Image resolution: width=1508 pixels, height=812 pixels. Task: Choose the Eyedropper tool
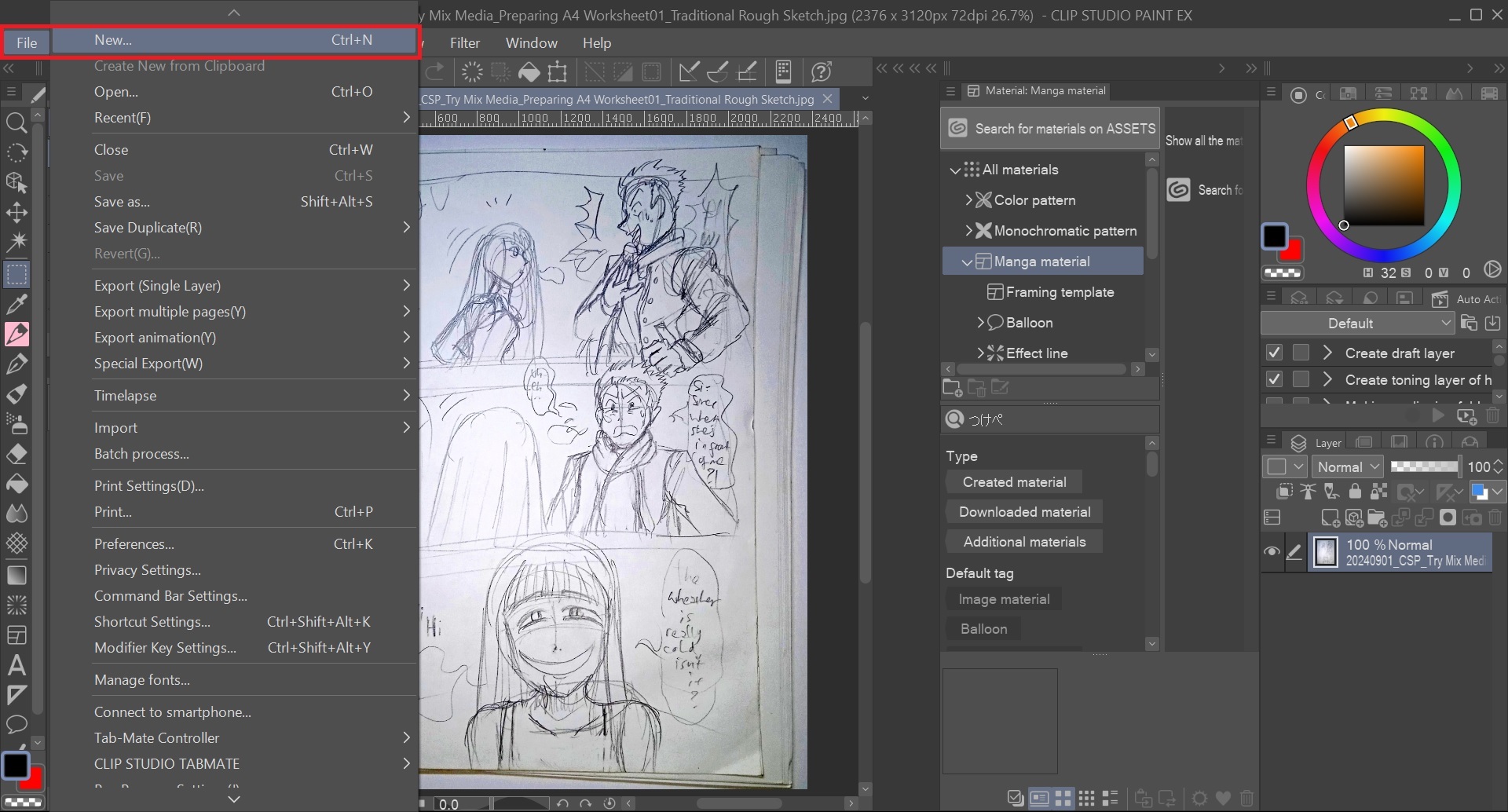click(x=16, y=303)
